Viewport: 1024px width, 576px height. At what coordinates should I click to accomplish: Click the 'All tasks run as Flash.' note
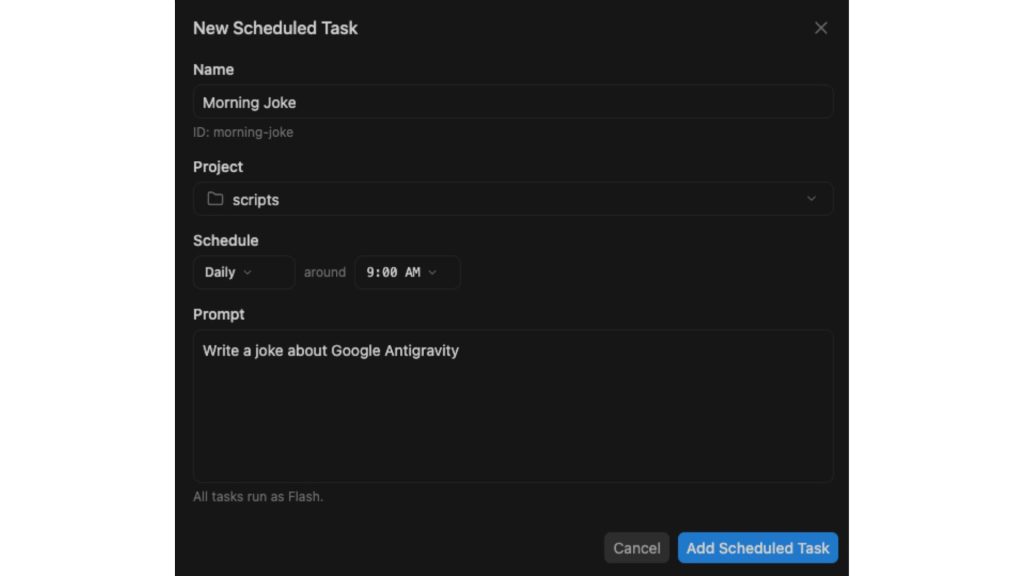(x=258, y=496)
